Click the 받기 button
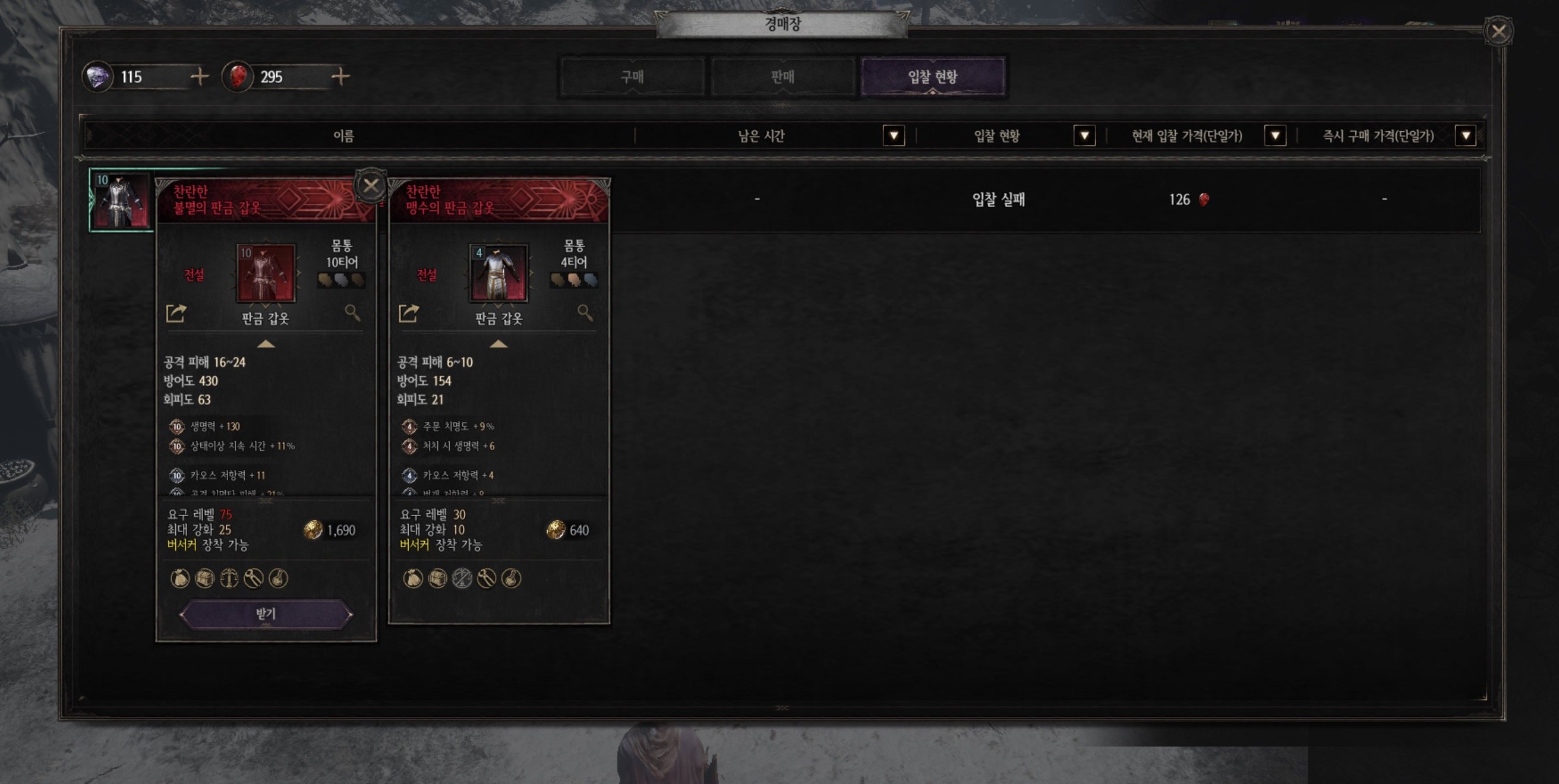 266,614
